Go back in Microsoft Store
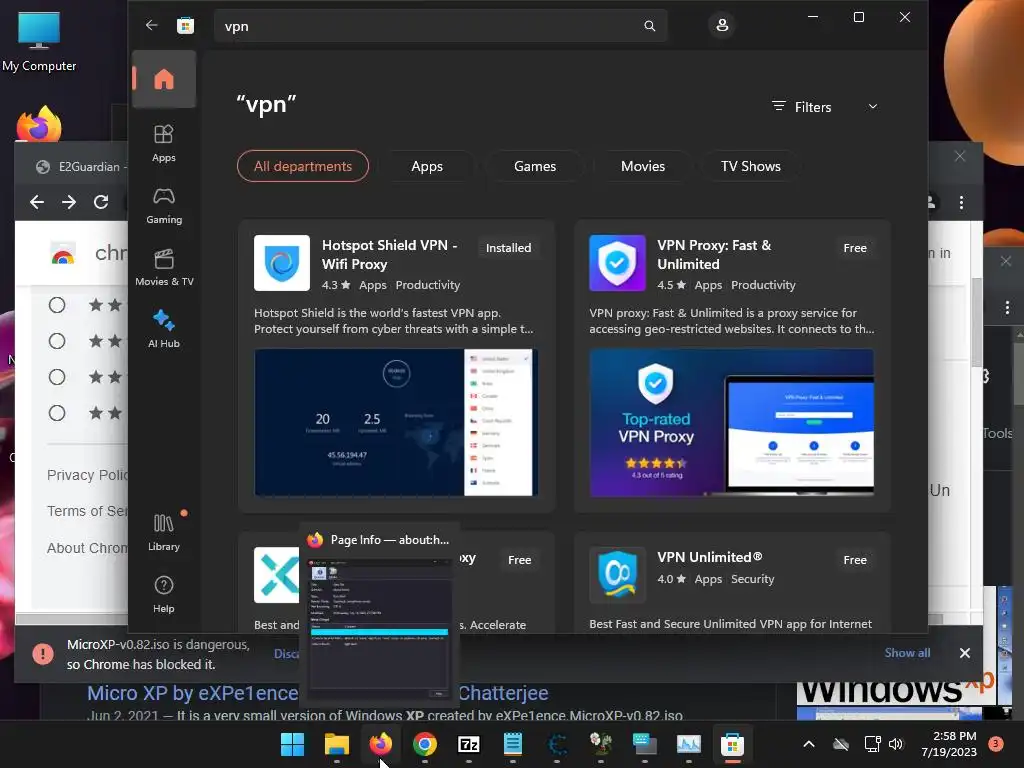1024x768 pixels. [x=152, y=25]
